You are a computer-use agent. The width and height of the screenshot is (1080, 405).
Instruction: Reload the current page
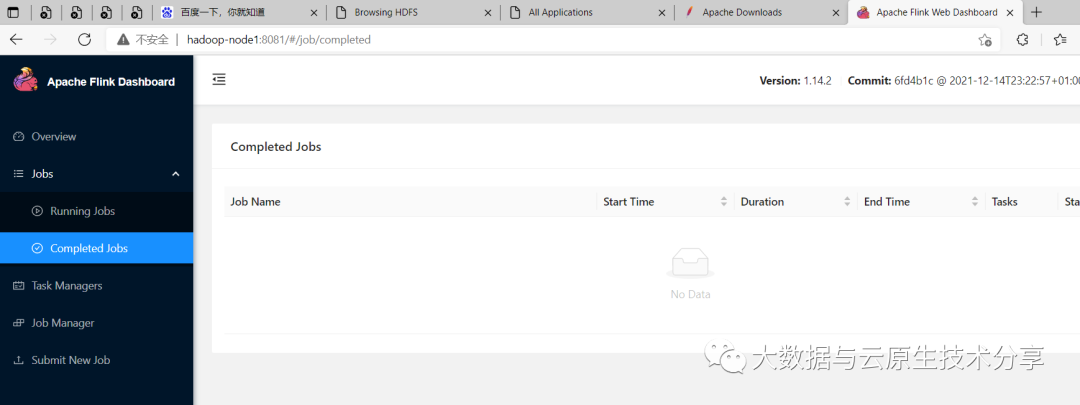click(x=85, y=39)
